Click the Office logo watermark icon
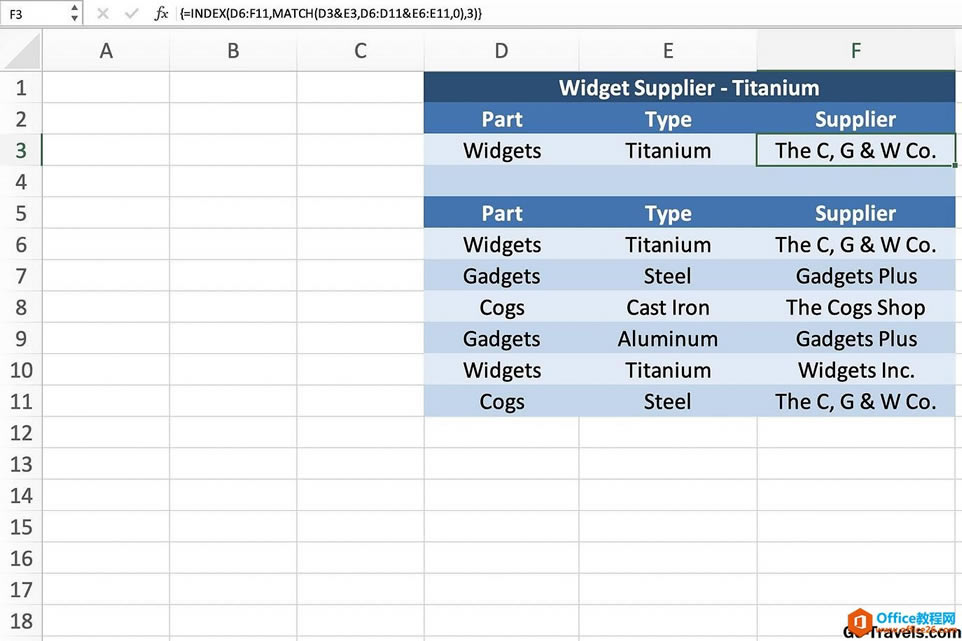Image resolution: width=962 pixels, height=641 pixels. 860,622
